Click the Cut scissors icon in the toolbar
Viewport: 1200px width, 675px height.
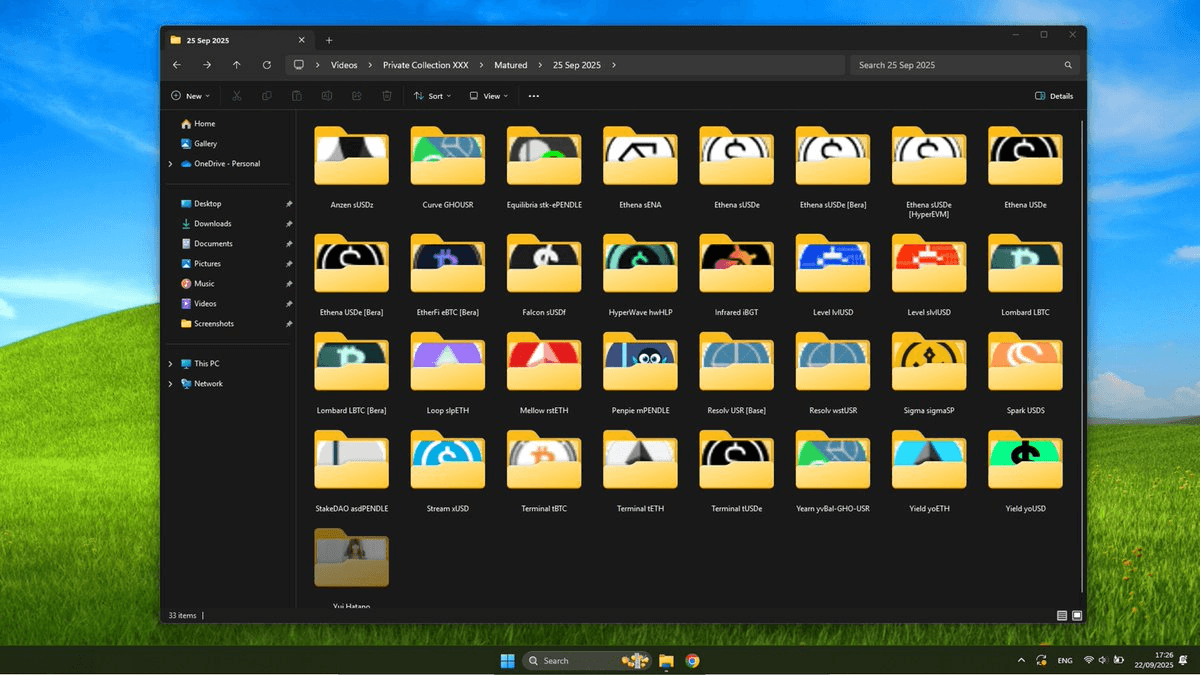point(237,96)
